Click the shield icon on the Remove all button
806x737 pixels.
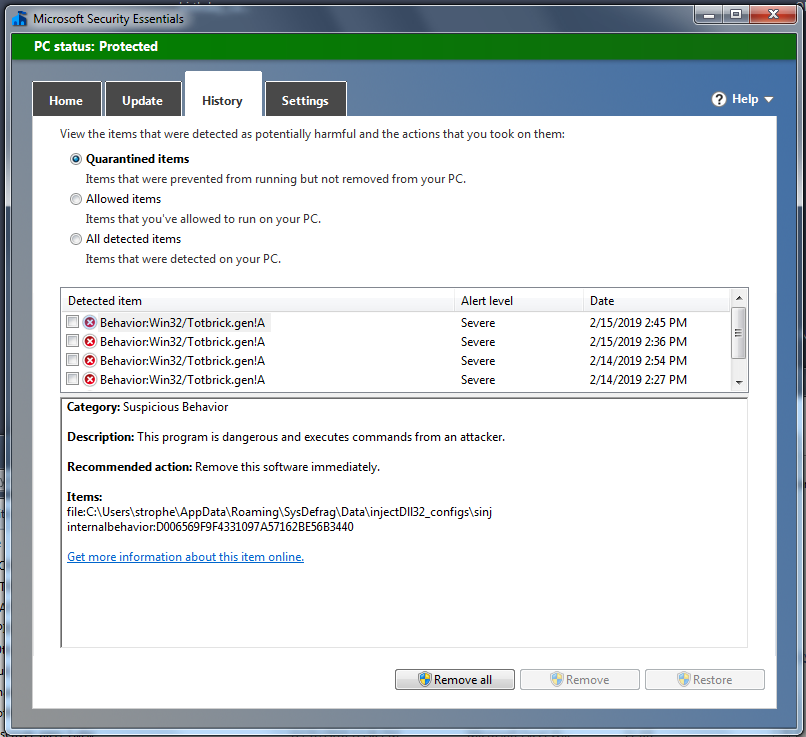coord(425,679)
